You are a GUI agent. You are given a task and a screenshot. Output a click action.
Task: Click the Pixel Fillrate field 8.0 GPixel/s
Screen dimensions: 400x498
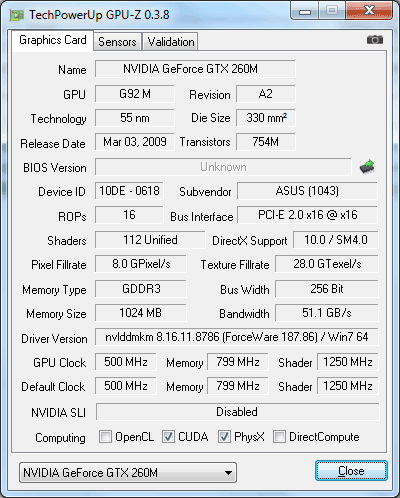pyautogui.click(x=141, y=264)
